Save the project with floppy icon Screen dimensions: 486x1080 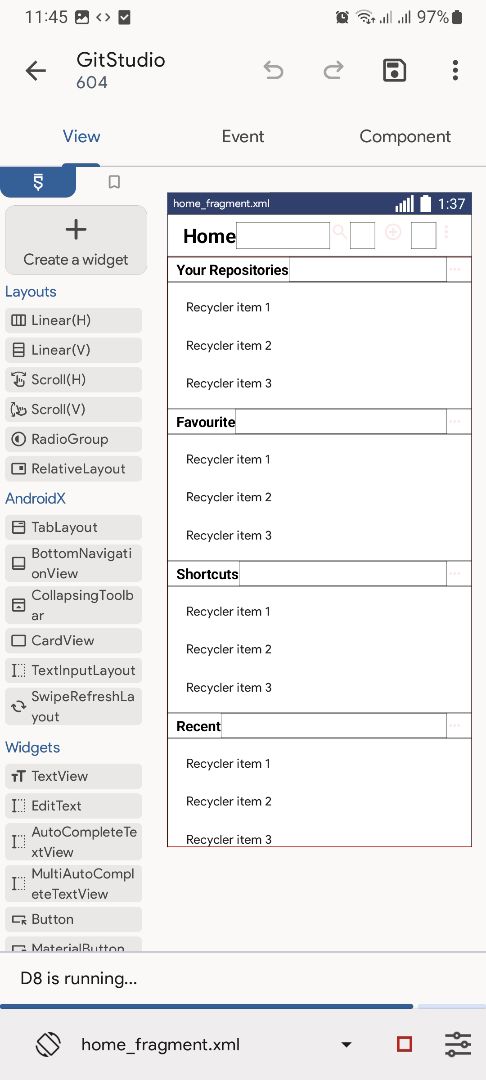[394, 70]
